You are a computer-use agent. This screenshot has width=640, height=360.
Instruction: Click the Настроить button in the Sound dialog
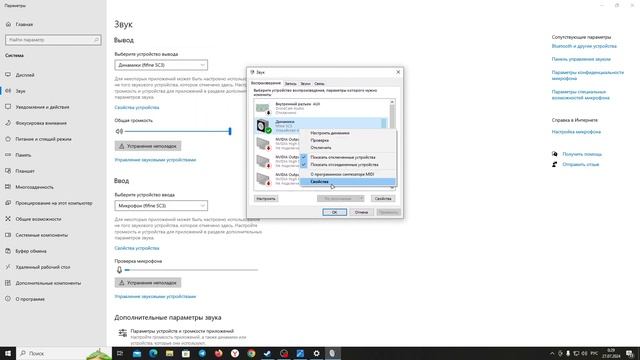(266, 199)
